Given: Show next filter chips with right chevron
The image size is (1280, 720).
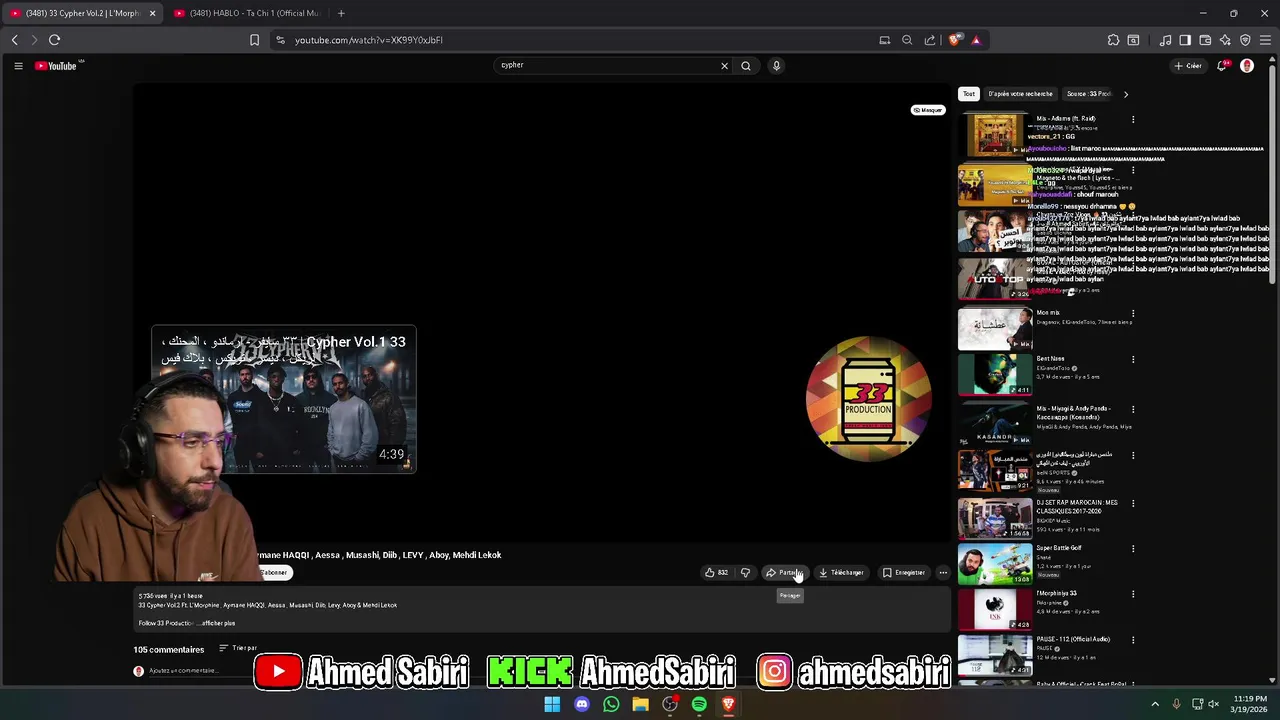Looking at the screenshot, I should coord(1125,94).
